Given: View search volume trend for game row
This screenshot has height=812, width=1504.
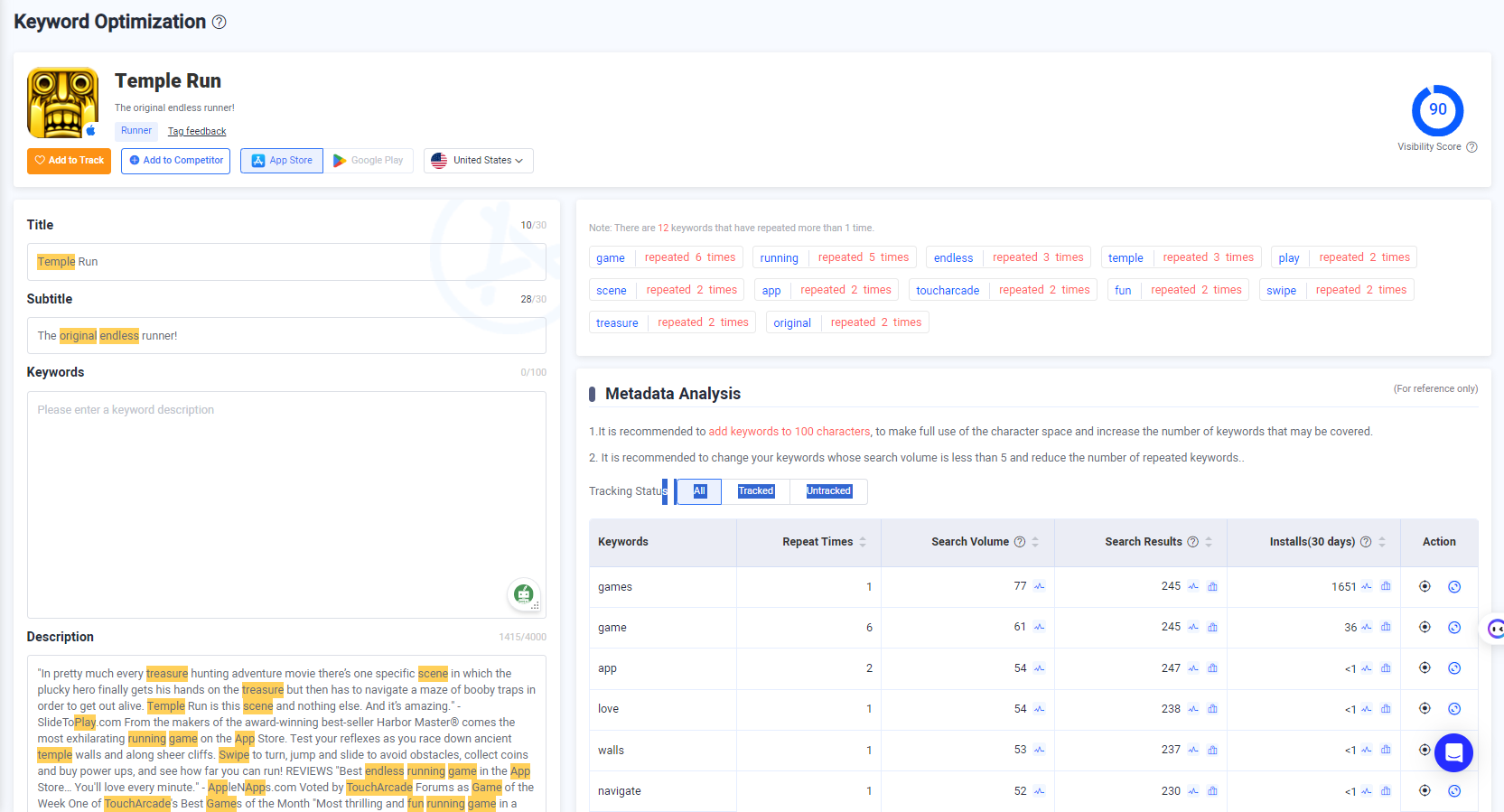Looking at the screenshot, I should pyautogui.click(x=1040, y=627).
